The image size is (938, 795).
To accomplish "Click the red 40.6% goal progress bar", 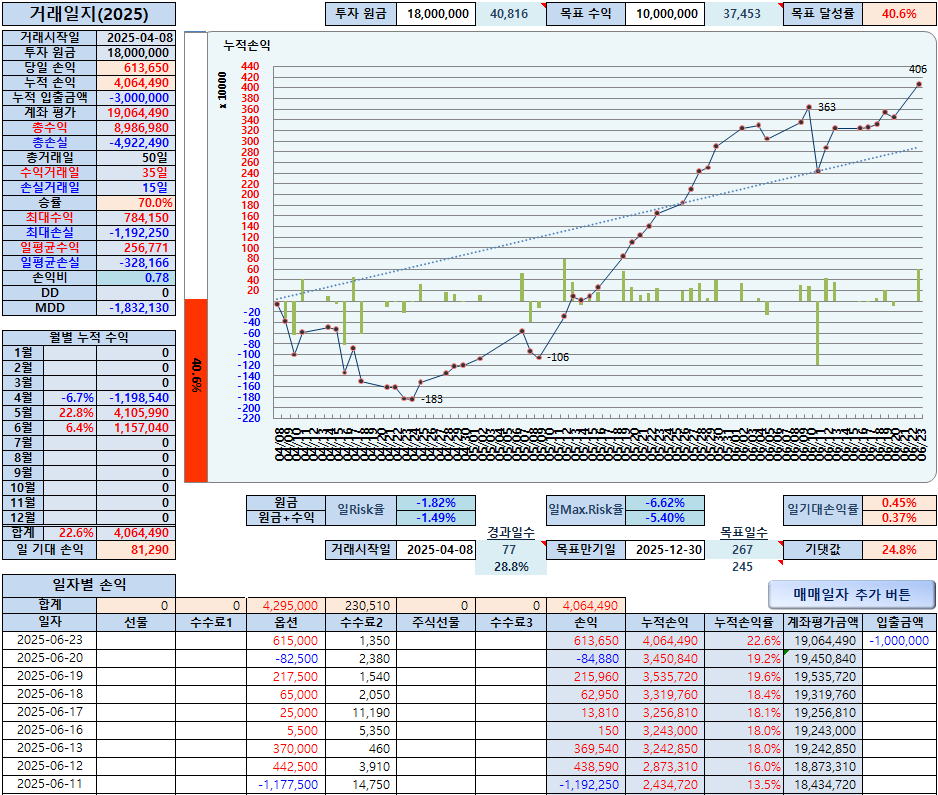I will click(x=196, y=390).
